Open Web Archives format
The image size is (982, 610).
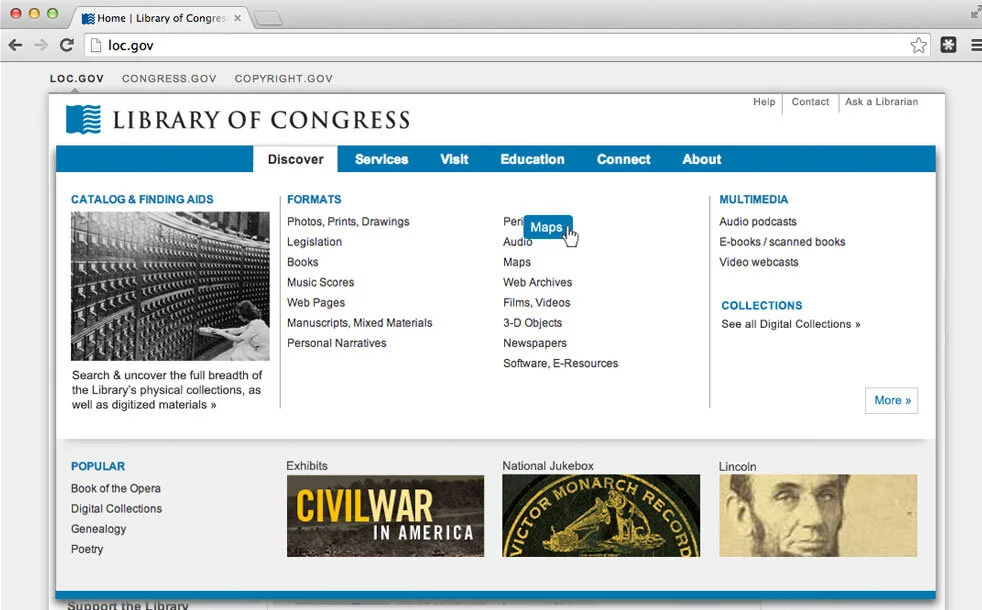coord(537,282)
